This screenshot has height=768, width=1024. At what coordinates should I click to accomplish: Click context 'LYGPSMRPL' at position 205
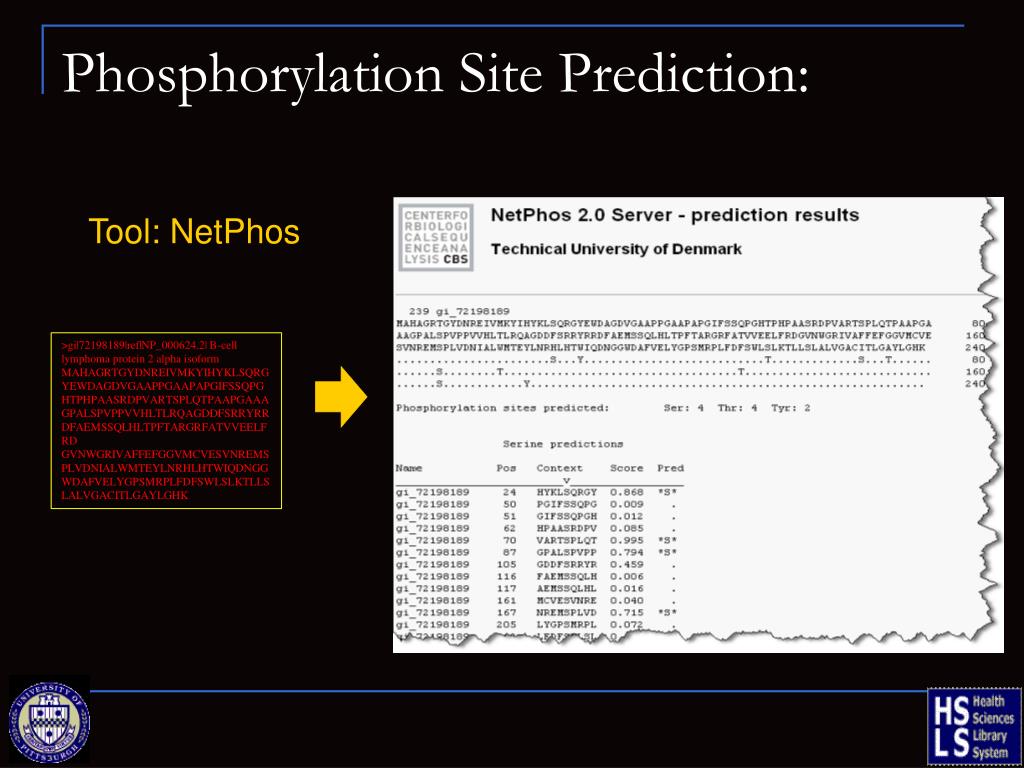(566, 624)
